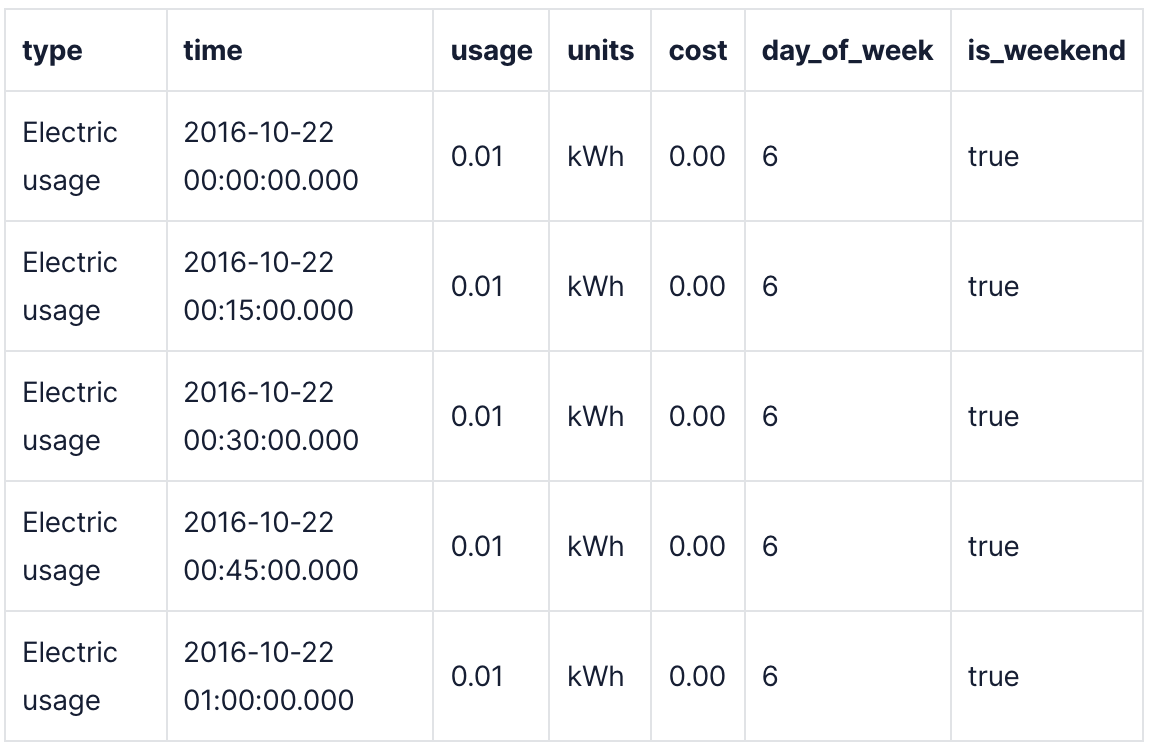Click the 0.01 usage value in the 00:15 row
This screenshot has height=748, width=1150.
point(477,286)
